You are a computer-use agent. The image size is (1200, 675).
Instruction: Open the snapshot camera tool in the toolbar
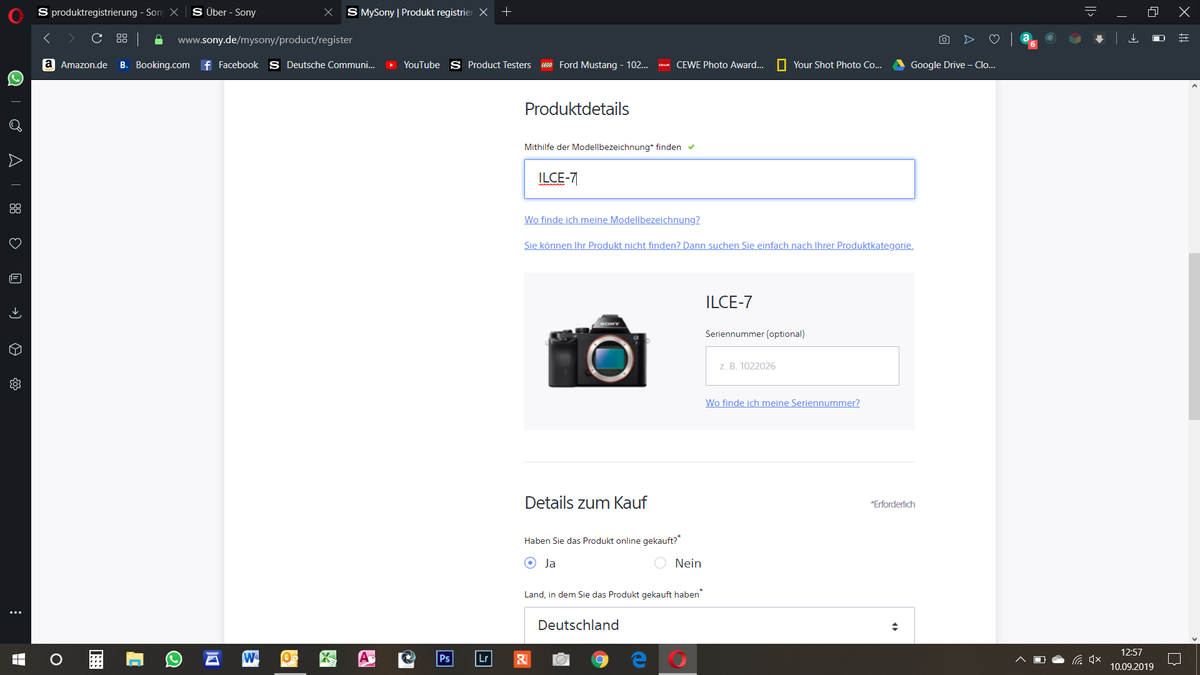(943, 39)
